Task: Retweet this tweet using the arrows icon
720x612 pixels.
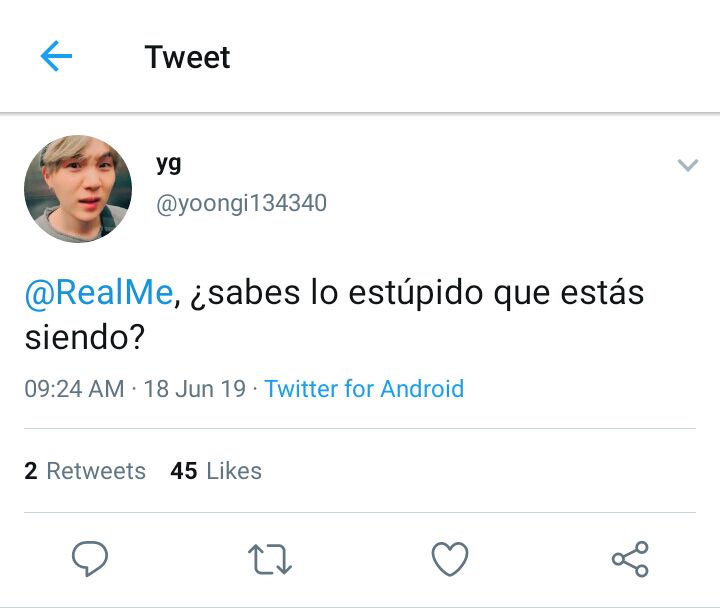Action: pyautogui.click(x=270, y=559)
